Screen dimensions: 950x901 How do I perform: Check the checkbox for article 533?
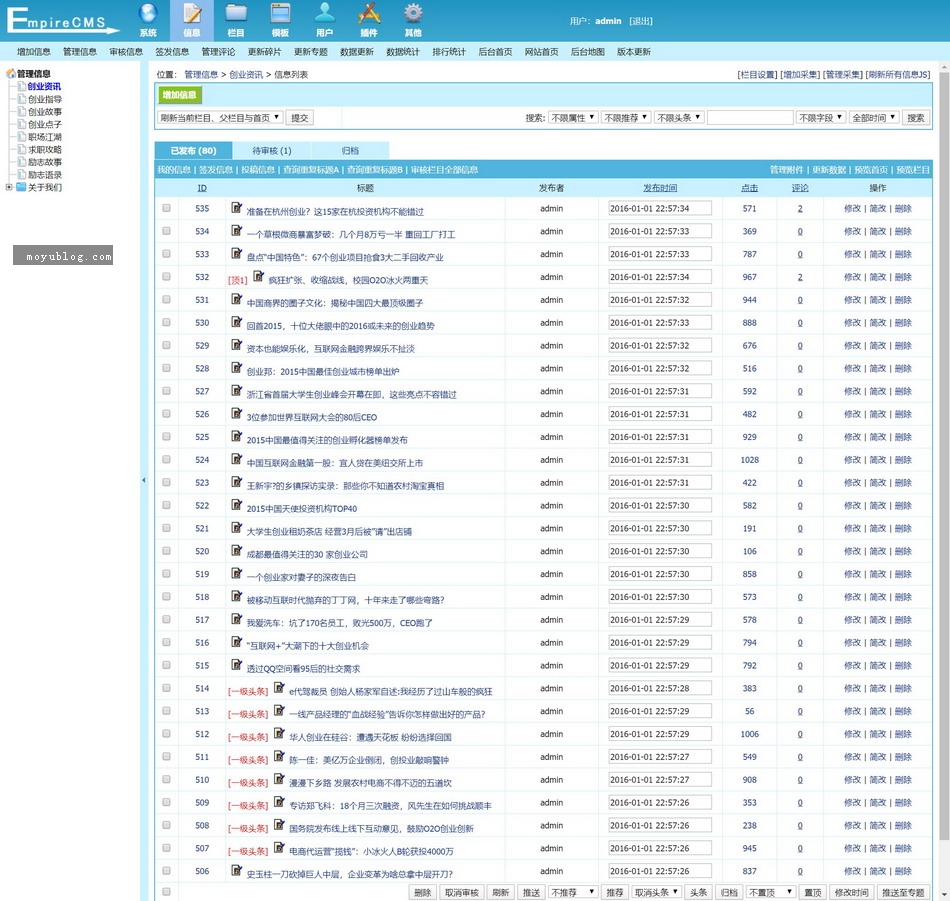(167, 254)
